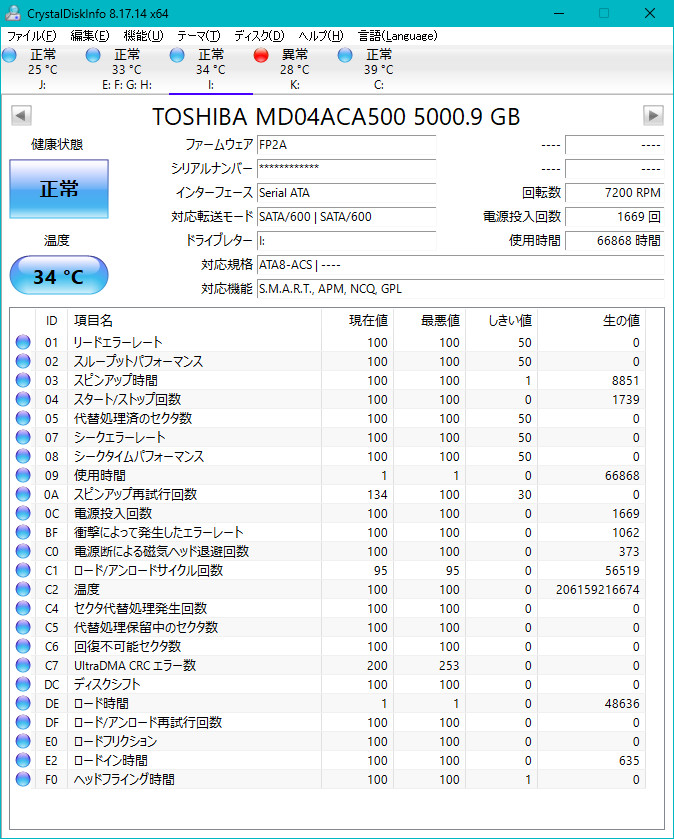
Task: Click status icon of row C4 セクタ代替処理発生回数
Action: (x=23, y=608)
